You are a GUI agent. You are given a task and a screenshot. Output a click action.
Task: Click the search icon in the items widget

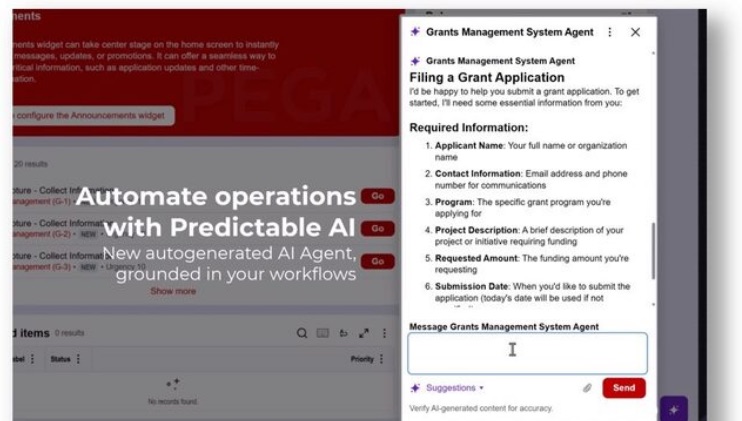click(302, 333)
